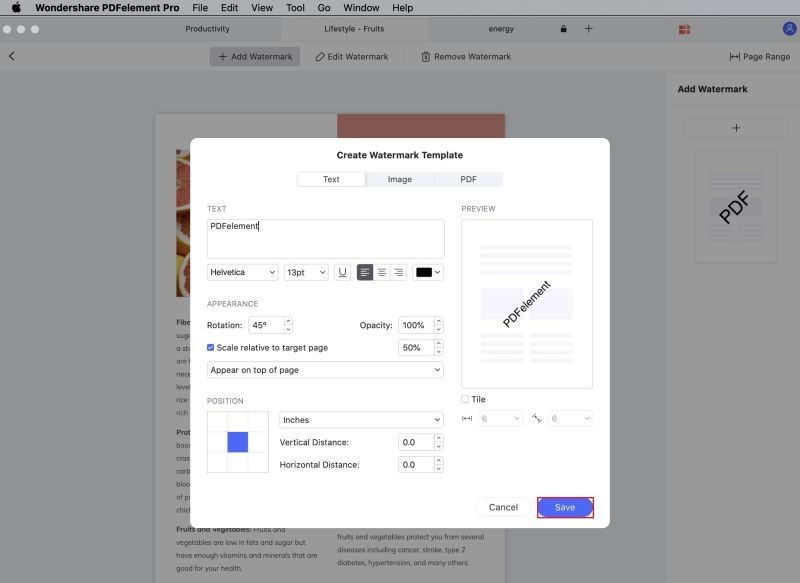Image resolution: width=800 pixels, height=583 pixels.
Task: Switch to the Productivity document tab
Action: [207, 29]
